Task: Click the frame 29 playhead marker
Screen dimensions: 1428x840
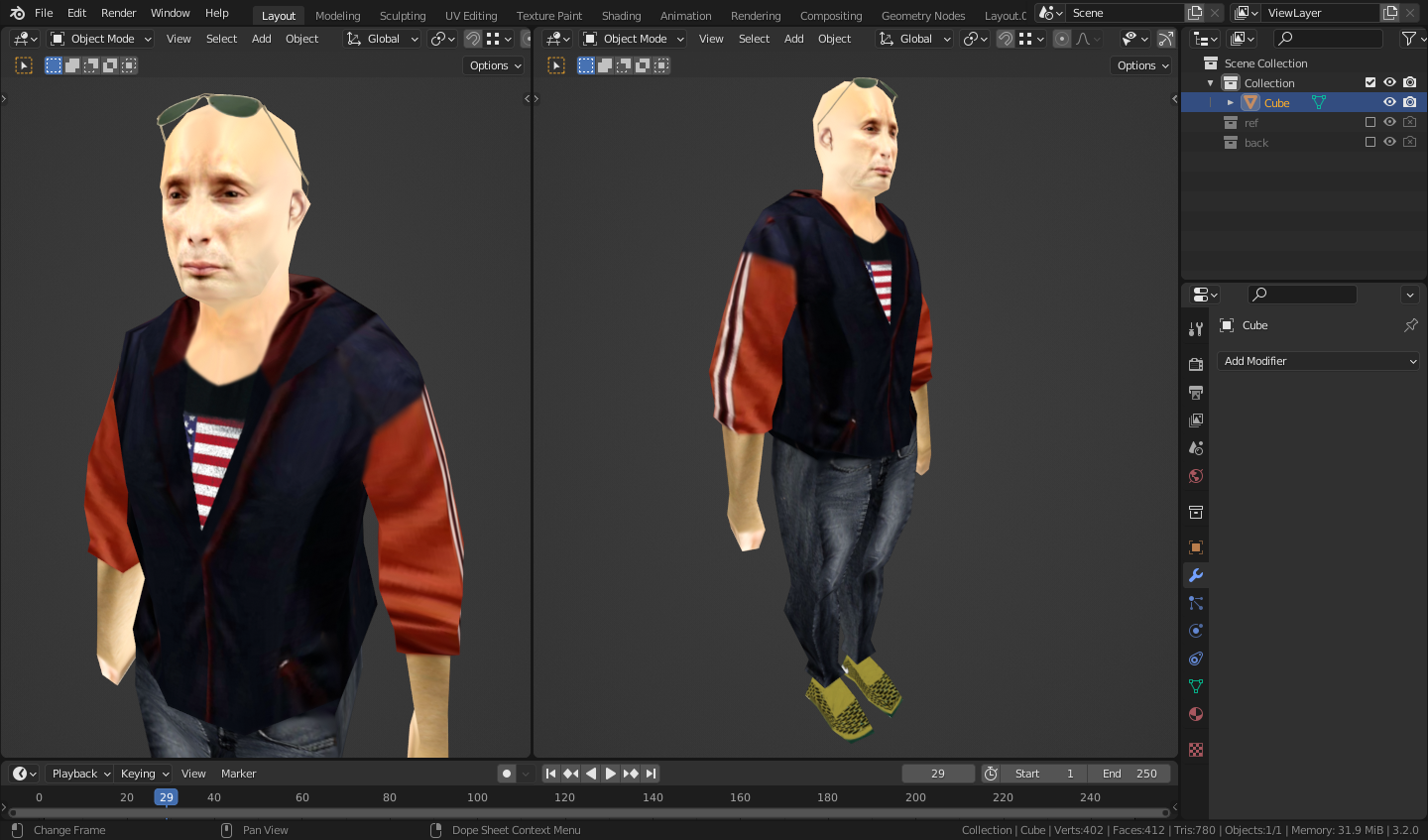Action: [166, 797]
